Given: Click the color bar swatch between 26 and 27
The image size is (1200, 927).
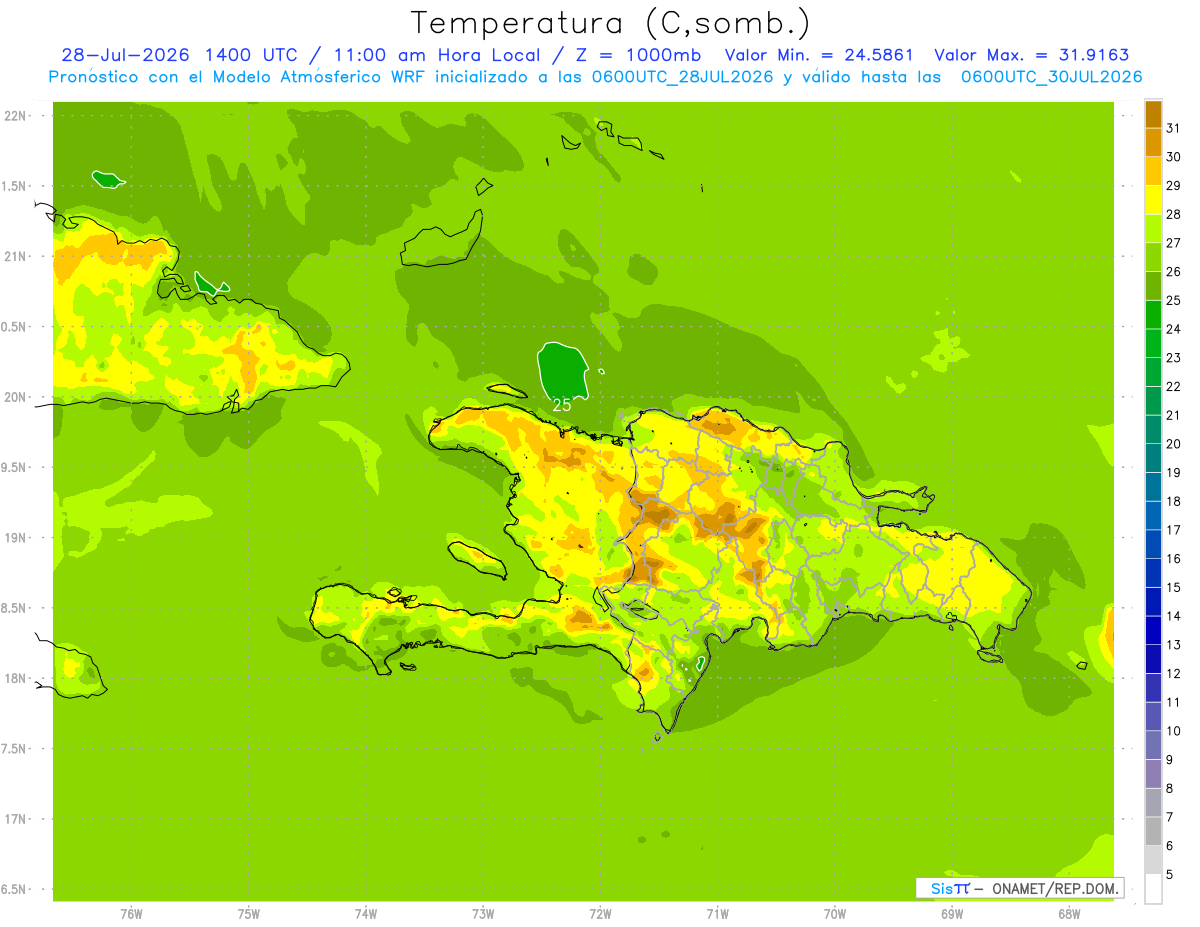Looking at the screenshot, I should (1153, 257).
